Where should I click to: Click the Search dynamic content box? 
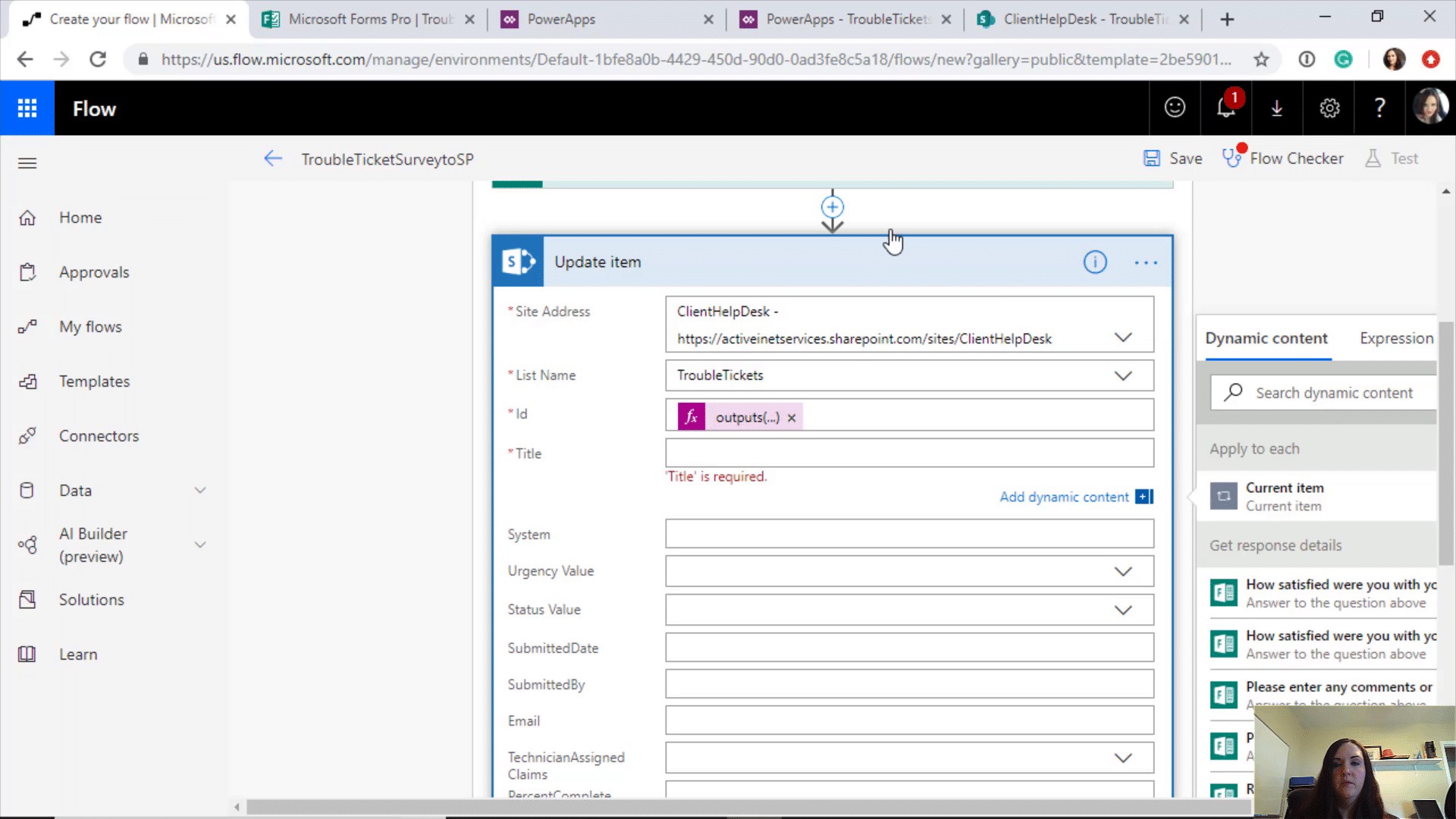(x=1323, y=393)
